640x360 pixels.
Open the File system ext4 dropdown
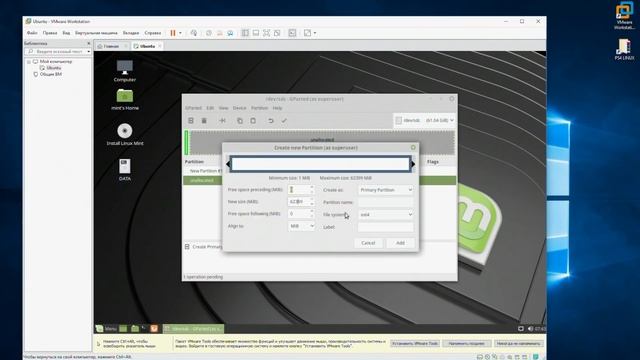[386, 214]
